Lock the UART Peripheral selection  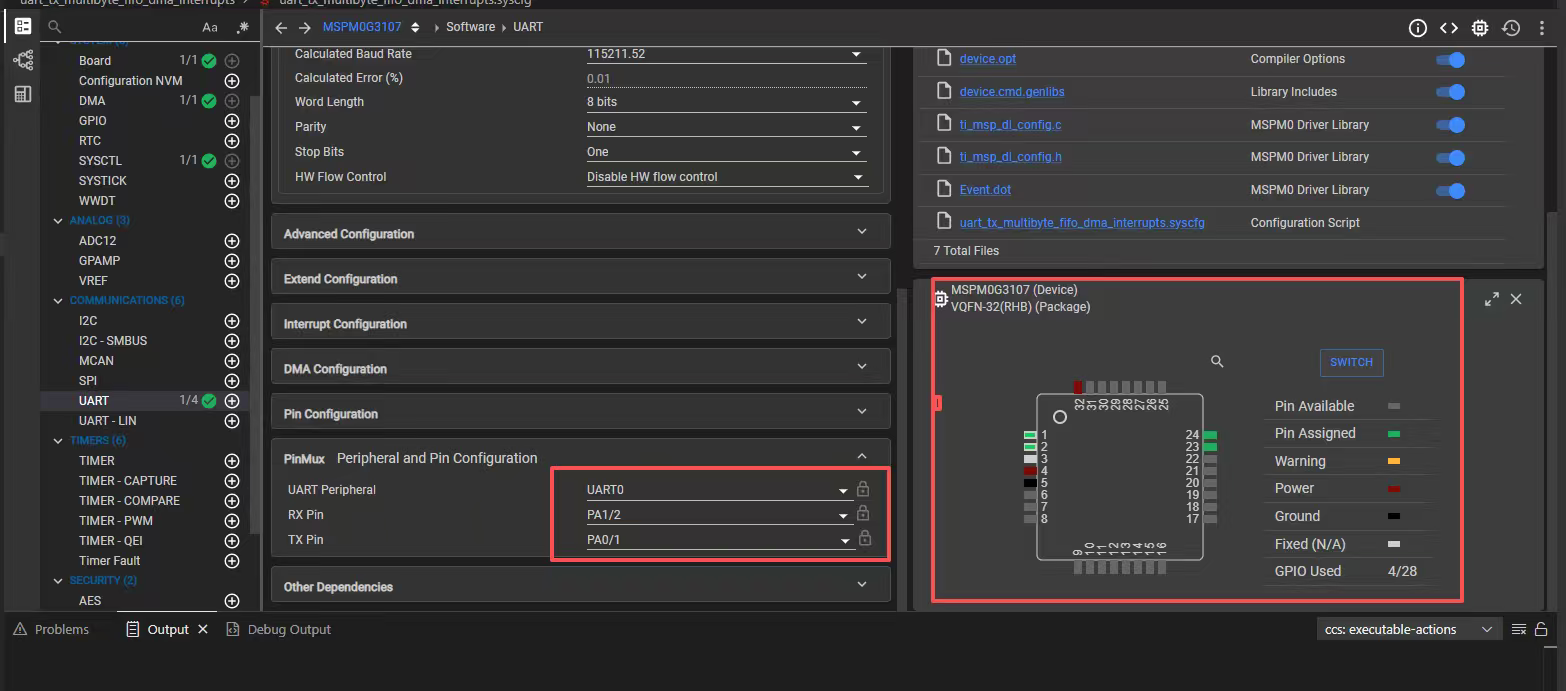pos(863,489)
